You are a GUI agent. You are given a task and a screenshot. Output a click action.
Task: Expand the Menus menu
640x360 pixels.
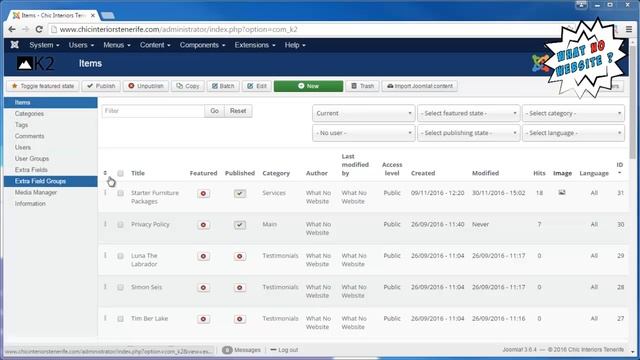point(117,45)
